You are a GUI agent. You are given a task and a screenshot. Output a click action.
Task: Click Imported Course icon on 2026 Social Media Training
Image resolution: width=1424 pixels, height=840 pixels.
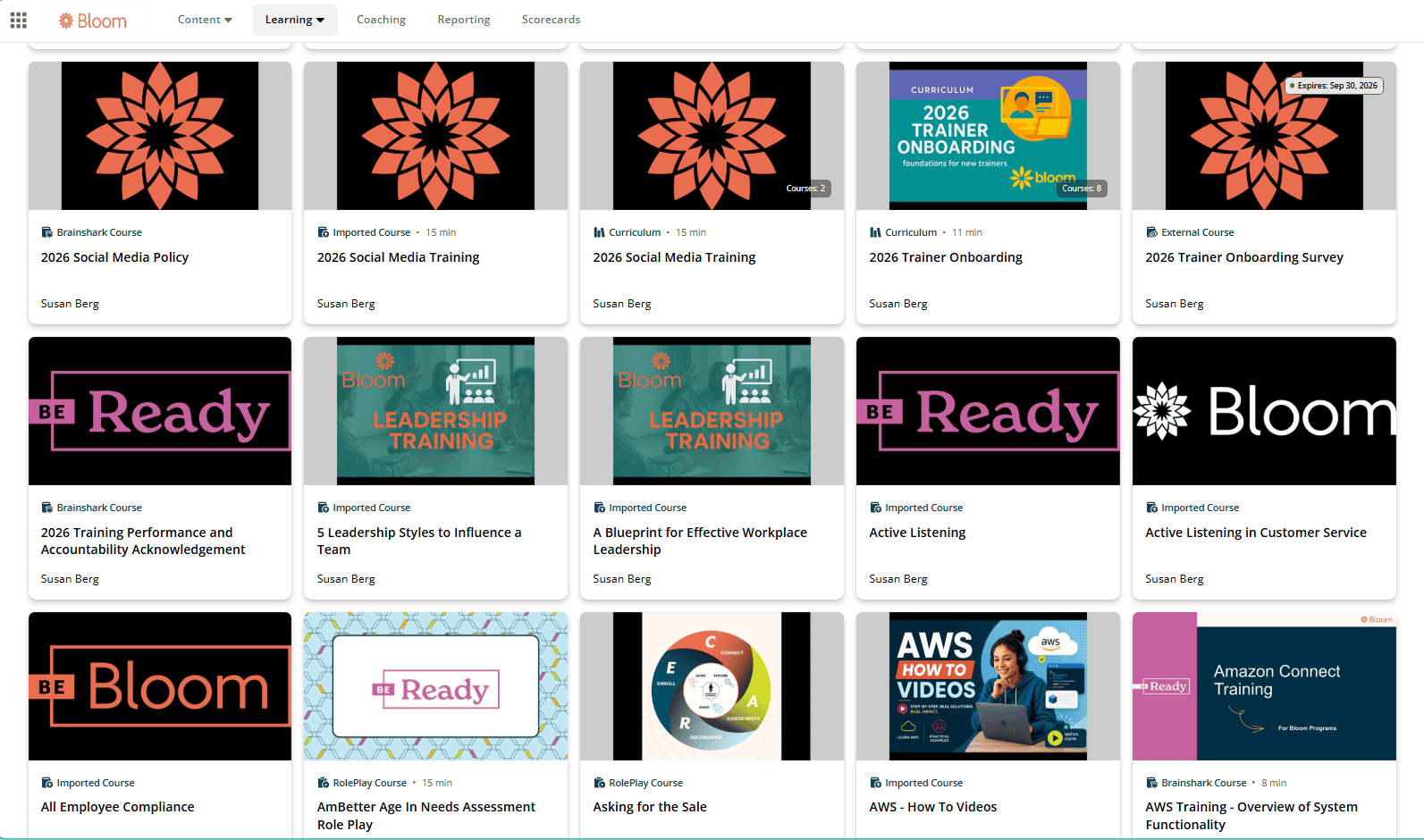click(x=323, y=232)
